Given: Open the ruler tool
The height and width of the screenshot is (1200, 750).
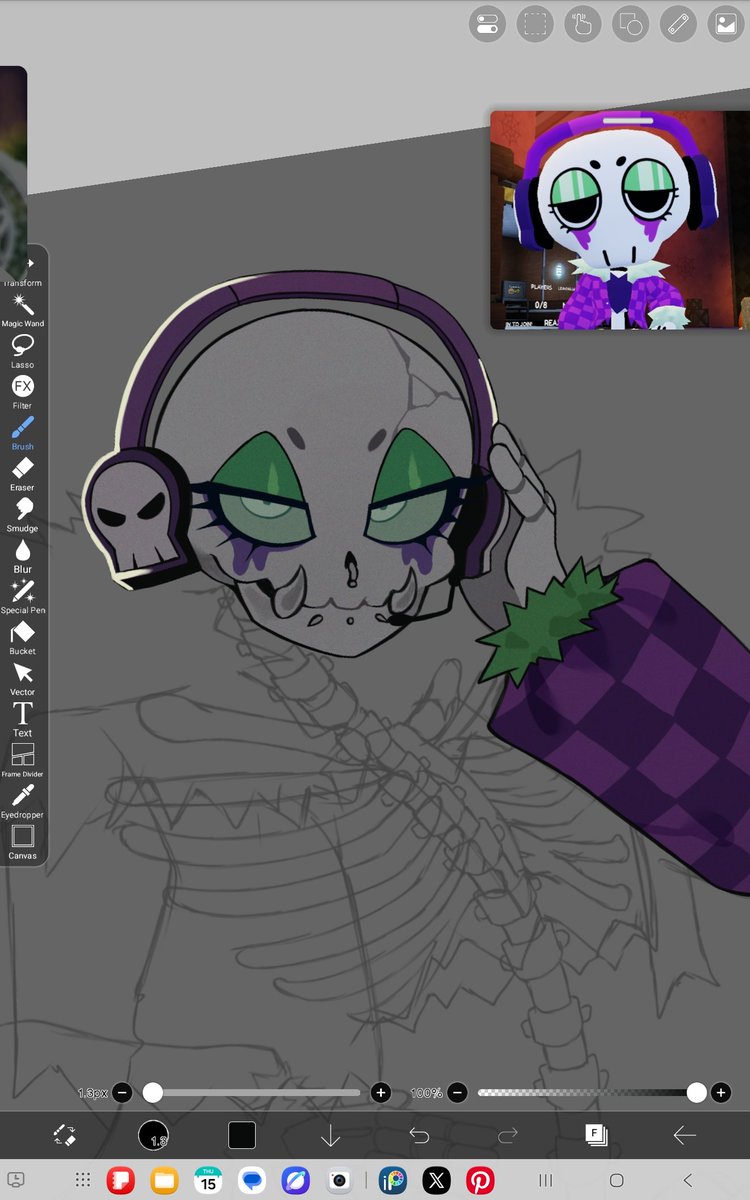Looking at the screenshot, I should (x=678, y=24).
